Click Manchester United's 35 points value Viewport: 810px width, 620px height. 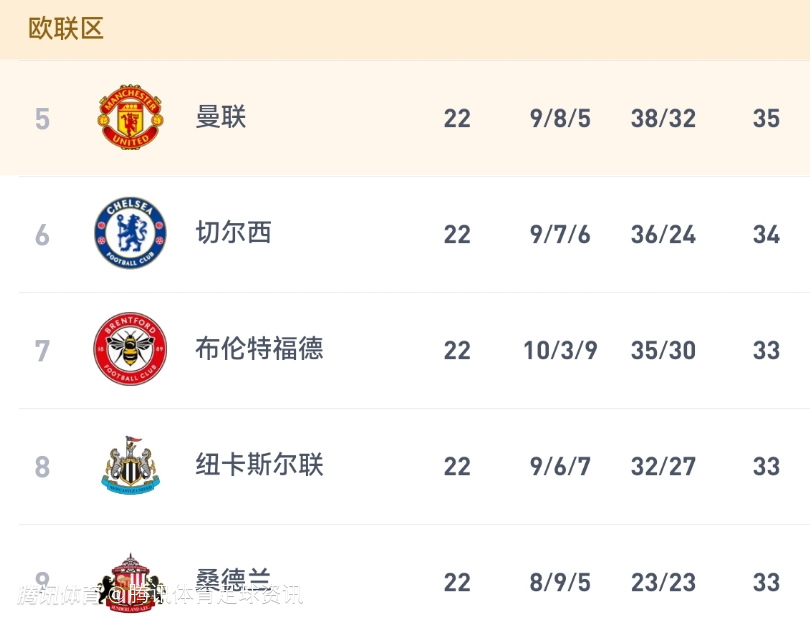(766, 119)
